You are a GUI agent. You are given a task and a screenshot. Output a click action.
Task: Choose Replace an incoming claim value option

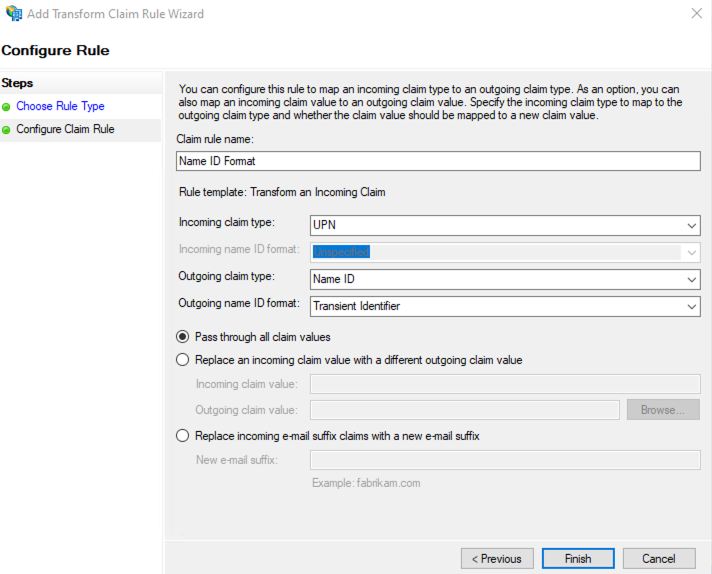(x=182, y=360)
